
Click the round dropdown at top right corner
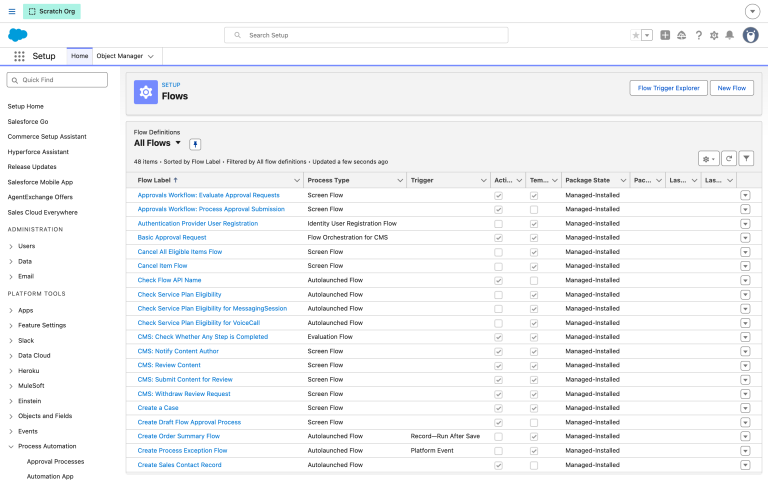pos(752,11)
